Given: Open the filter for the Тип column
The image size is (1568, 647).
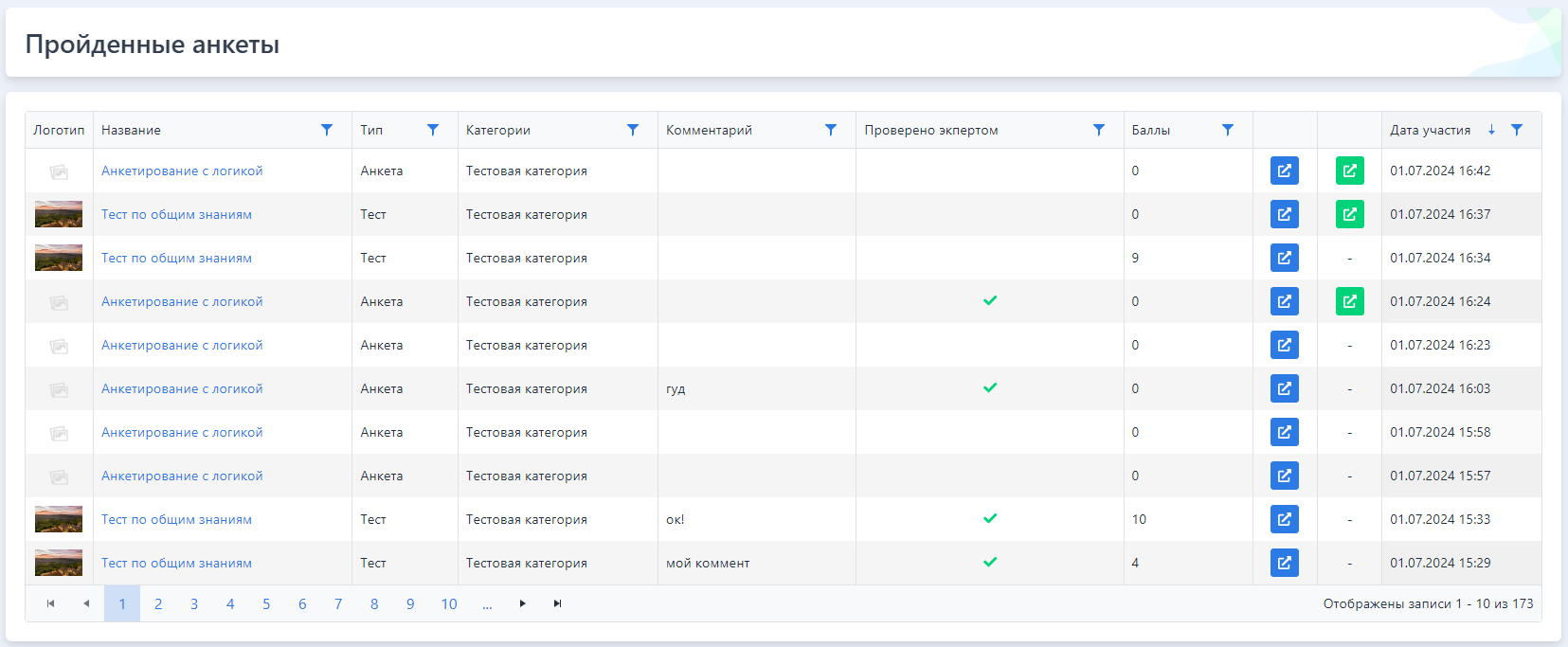Looking at the screenshot, I should pos(433,130).
